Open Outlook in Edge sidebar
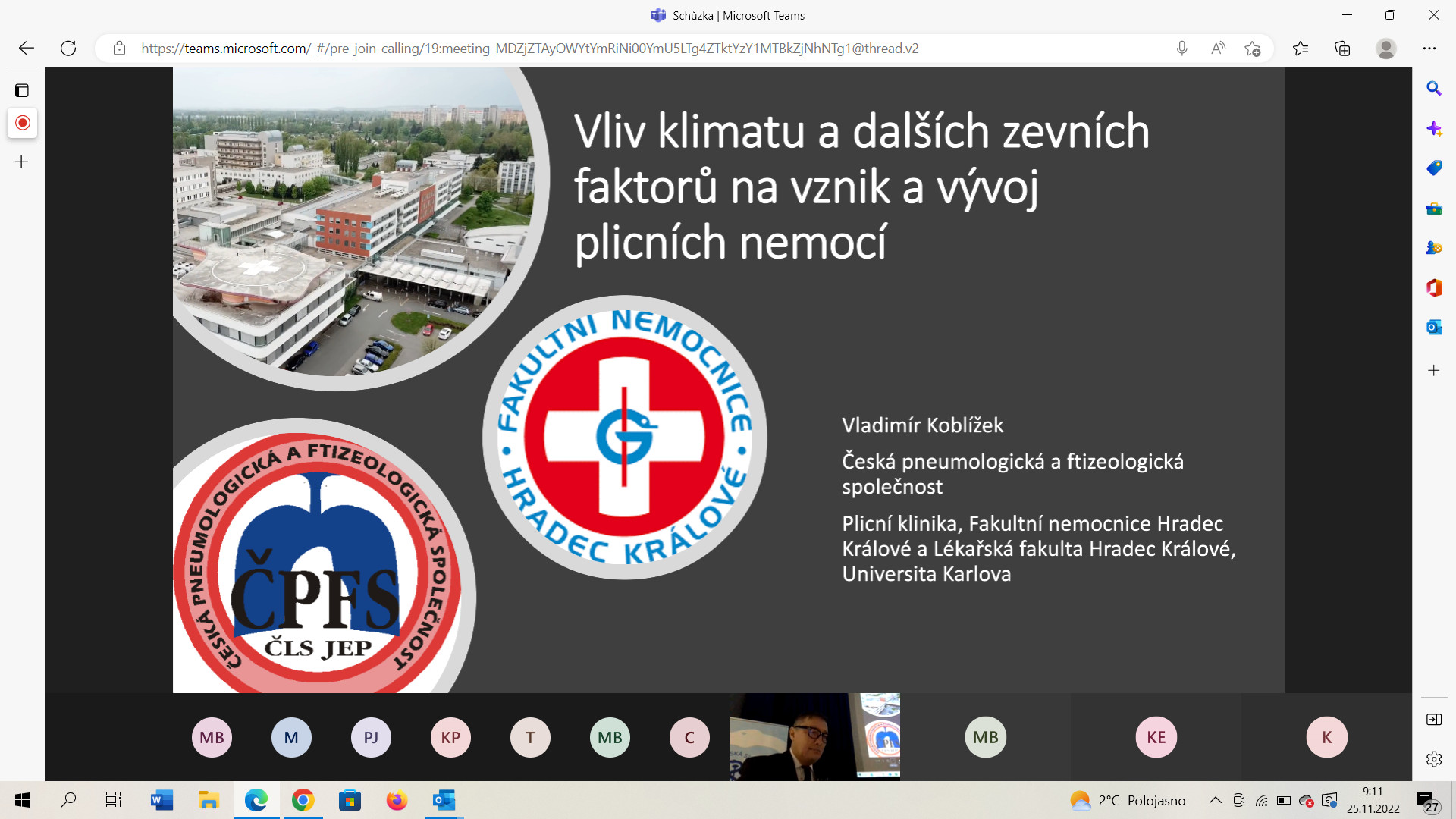 [1433, 327]
